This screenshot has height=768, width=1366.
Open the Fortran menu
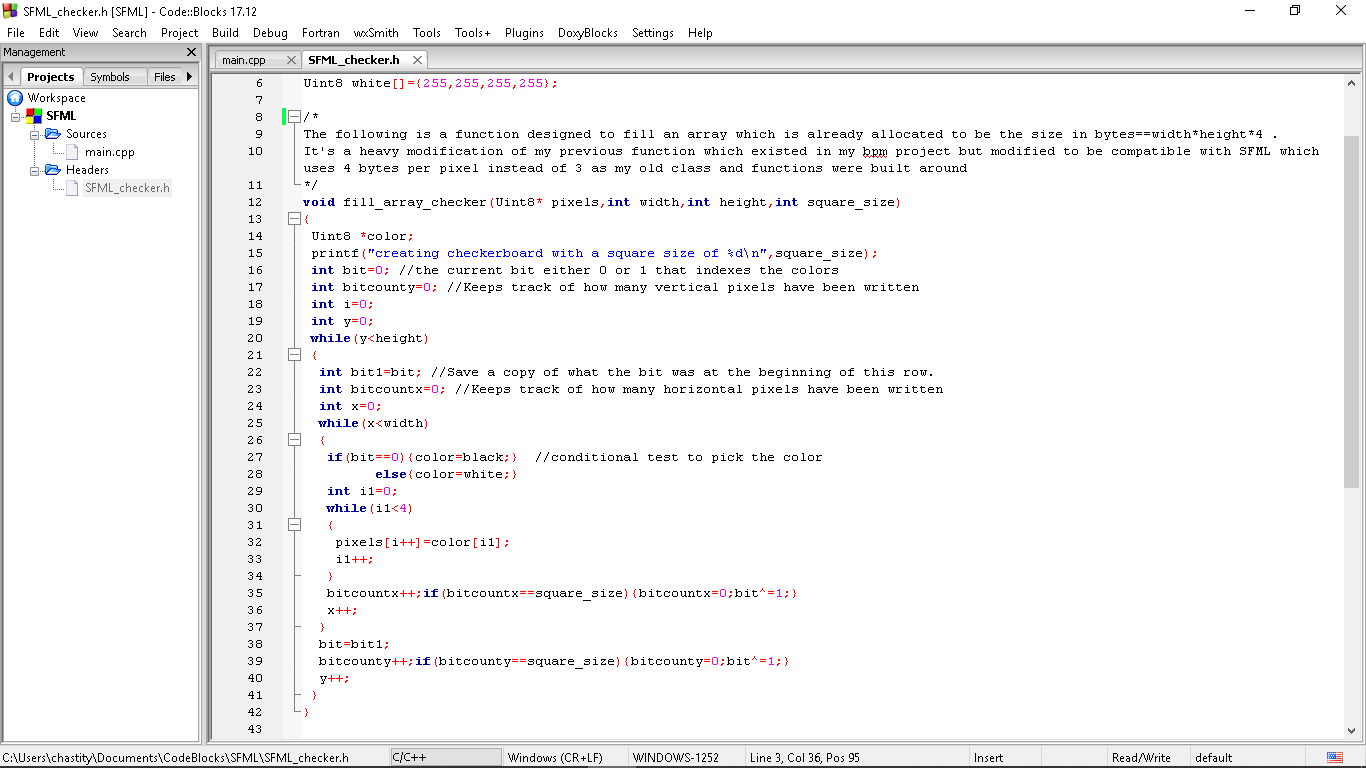321,33
